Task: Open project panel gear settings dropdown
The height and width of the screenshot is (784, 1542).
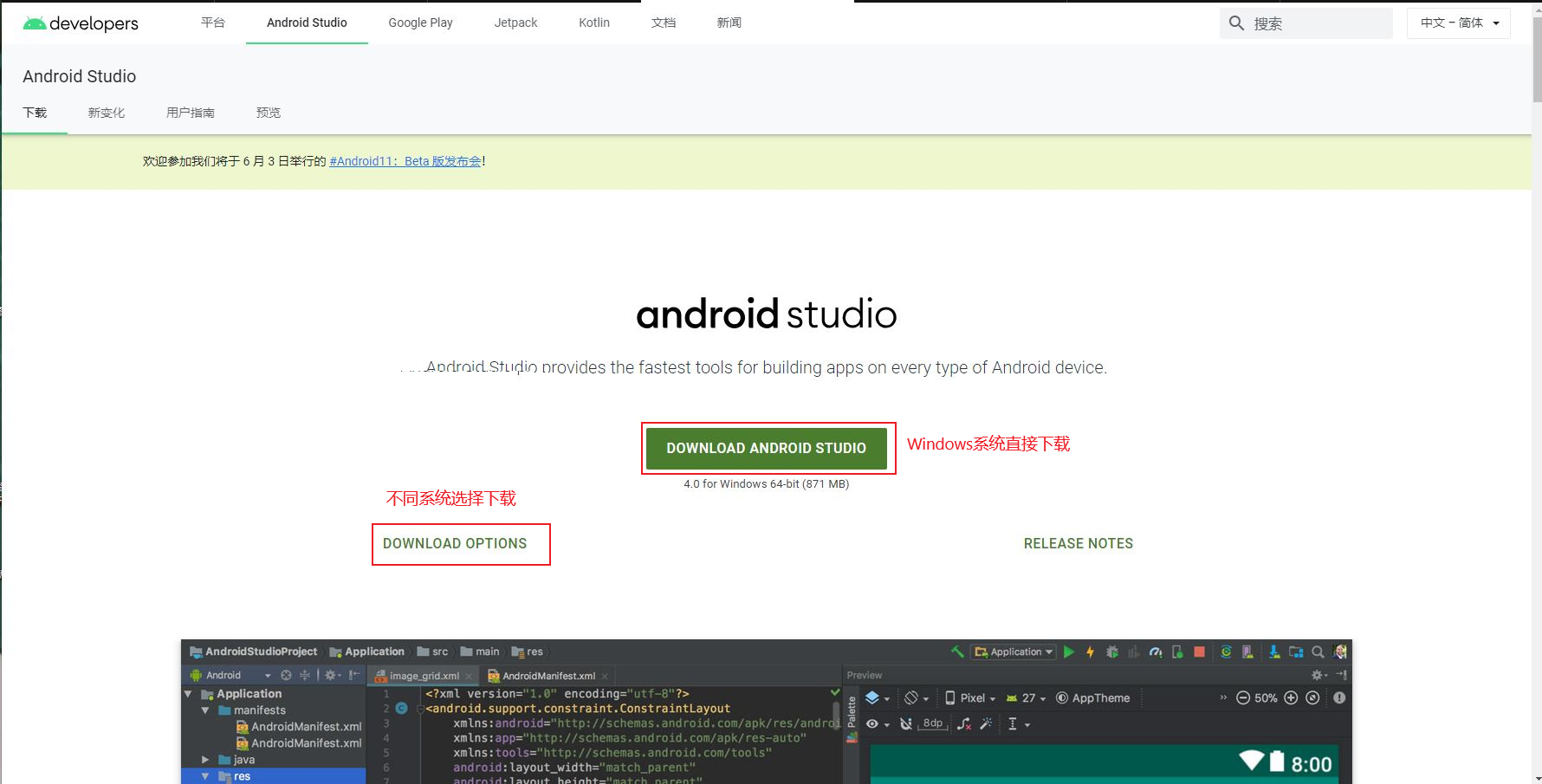Action: tap(333, 675)
